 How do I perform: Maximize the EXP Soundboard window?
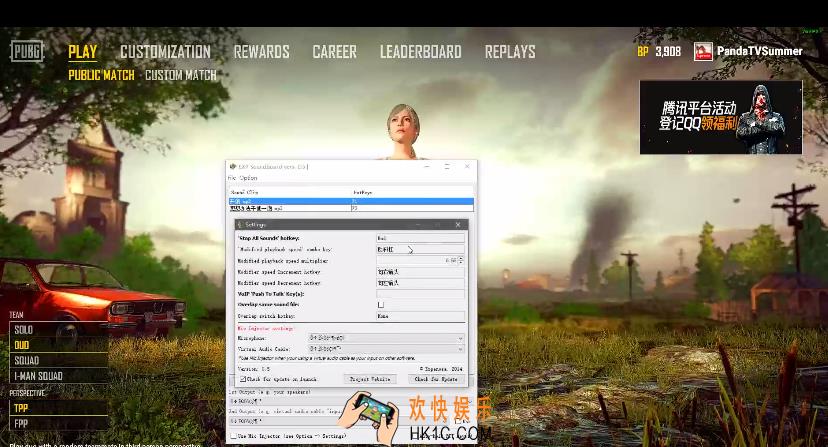click(447, 166)
